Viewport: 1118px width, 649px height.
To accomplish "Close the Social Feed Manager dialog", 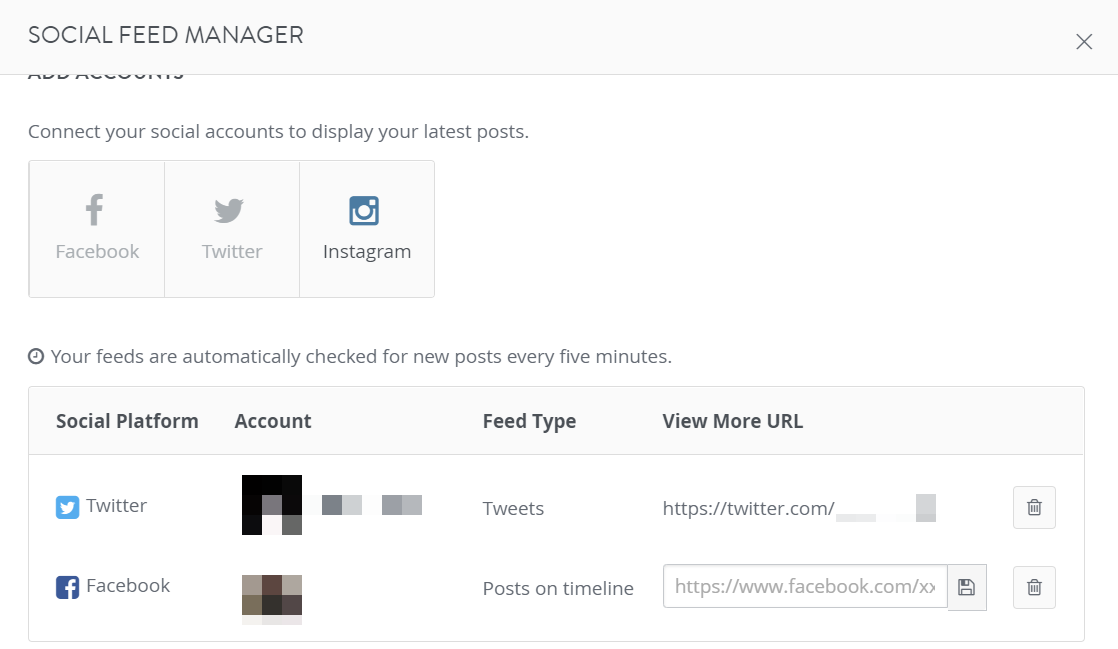I will click(1084, 41).
